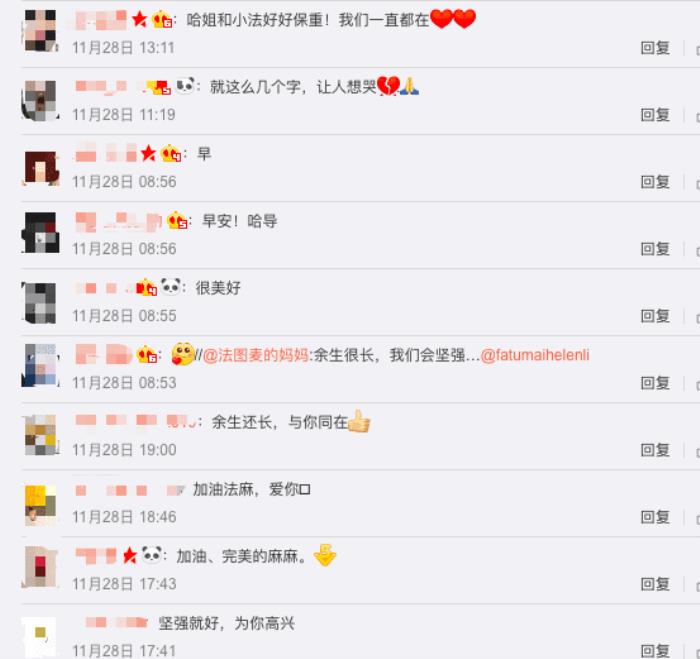Click the crown badge on the 08:53 comment
700x659 pixels.
click(x=147, y=355)
